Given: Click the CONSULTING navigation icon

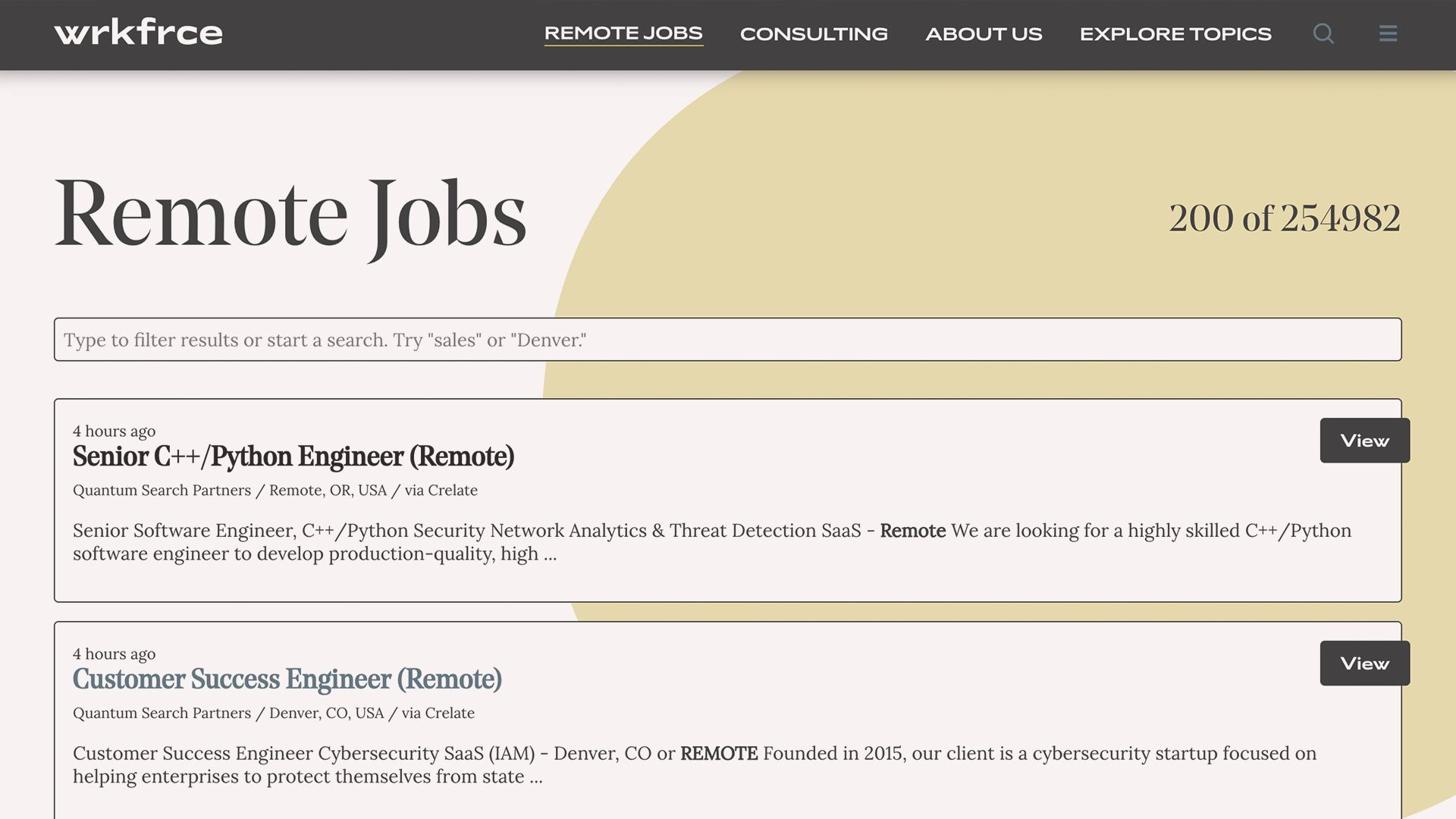Looking at the screenshot, I should click(814, 32).
